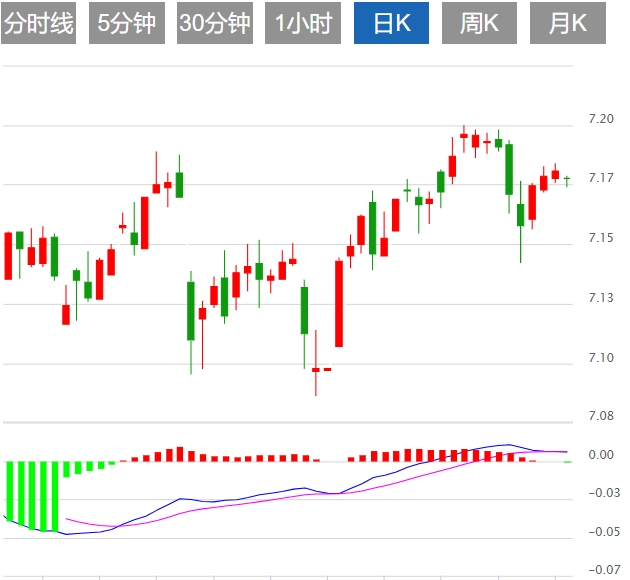Click the -0.03 MACD axis label
This screenshot has height=580, width=630.
(603, 493)
